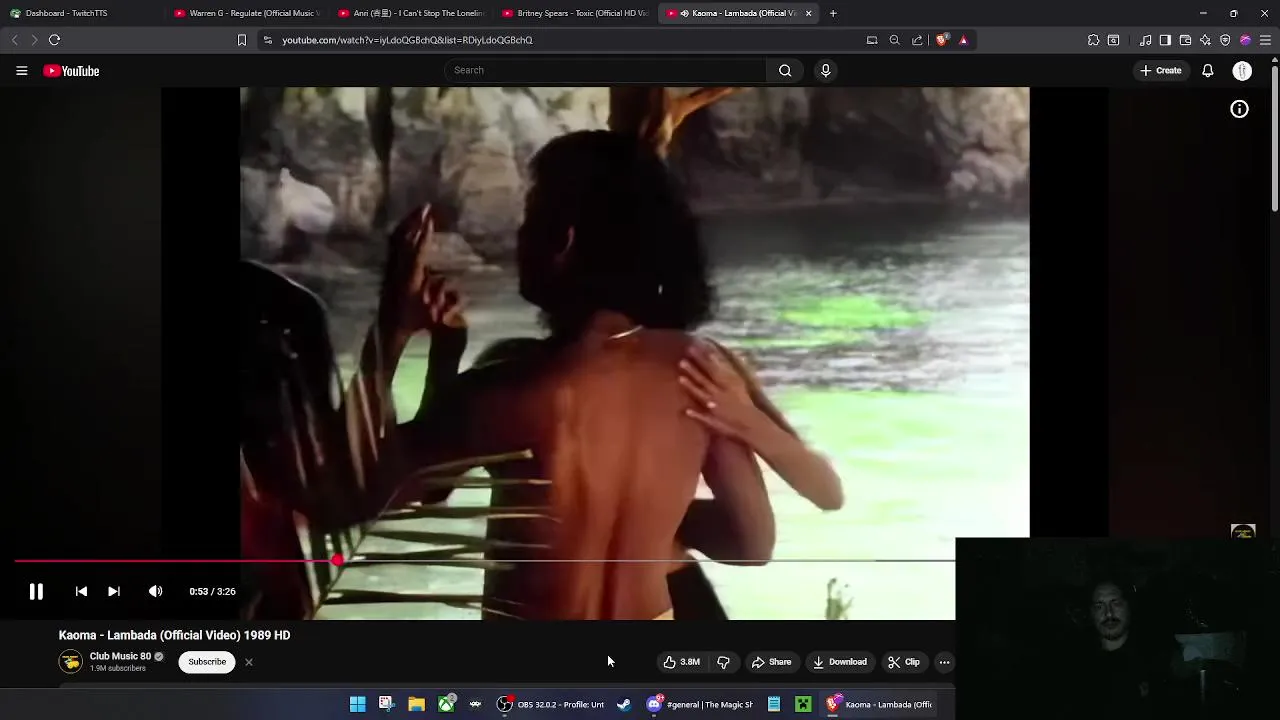Open Club Music 80 channel name link

(x=120, y=656)
